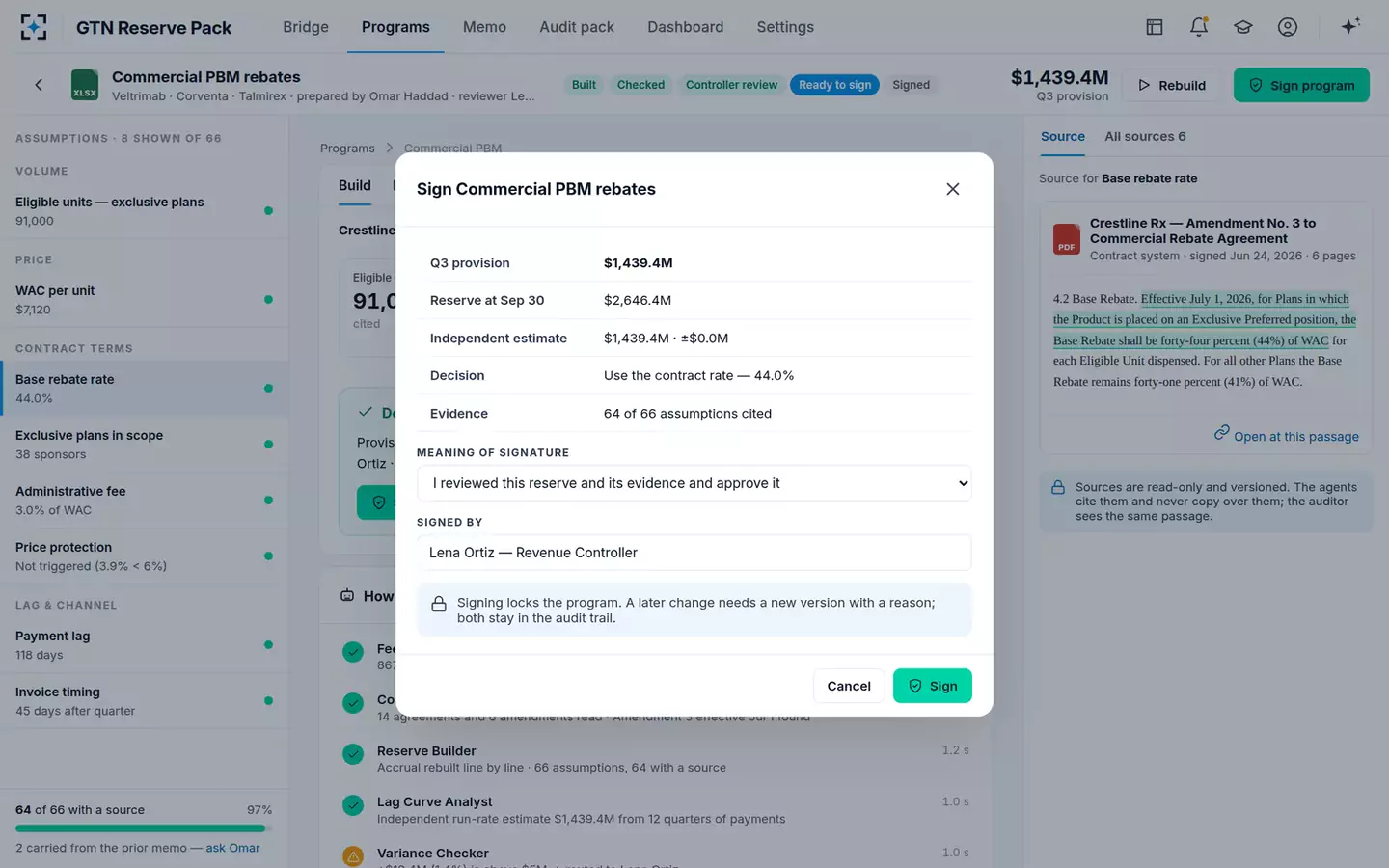Click the sparkle AI assistant icon
1389x868 pixels.
pyautogui.click(x=1350, y=26)
